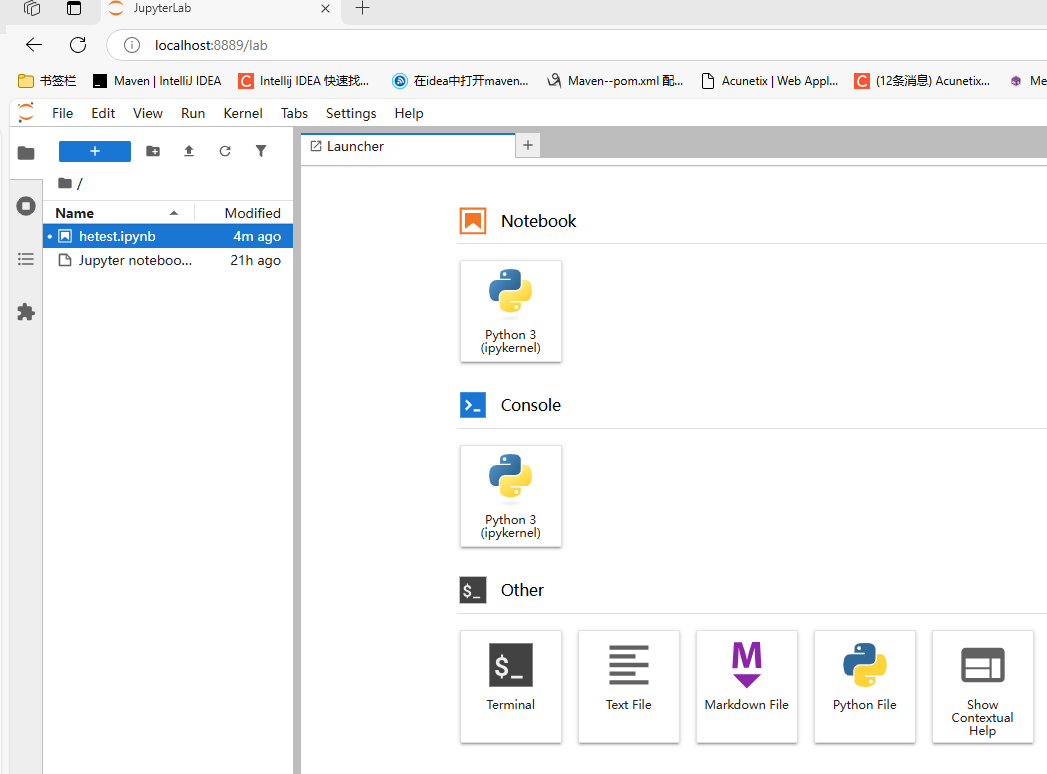Click plus button next to Launcher tab
This screenshot has height=774, width=1047.
(x=528, y=146)
